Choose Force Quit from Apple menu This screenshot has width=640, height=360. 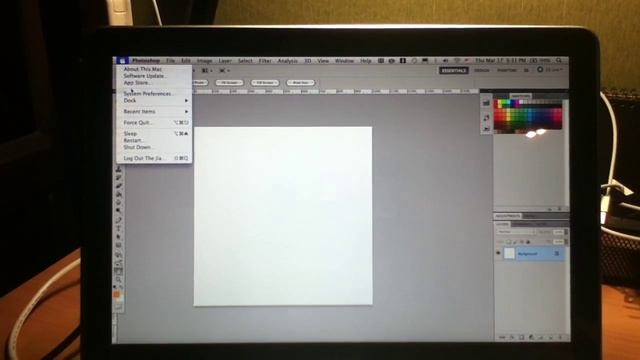click(x=154, y=122)
